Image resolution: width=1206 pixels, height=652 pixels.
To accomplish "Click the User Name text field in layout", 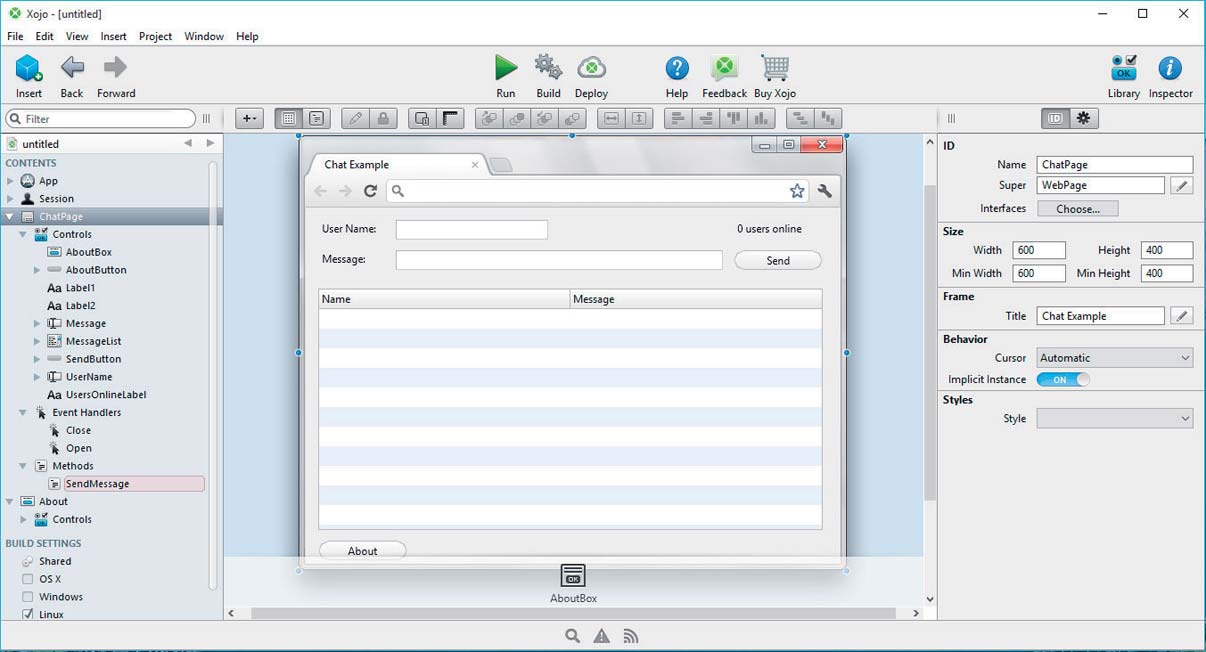I will pos(472,230).
